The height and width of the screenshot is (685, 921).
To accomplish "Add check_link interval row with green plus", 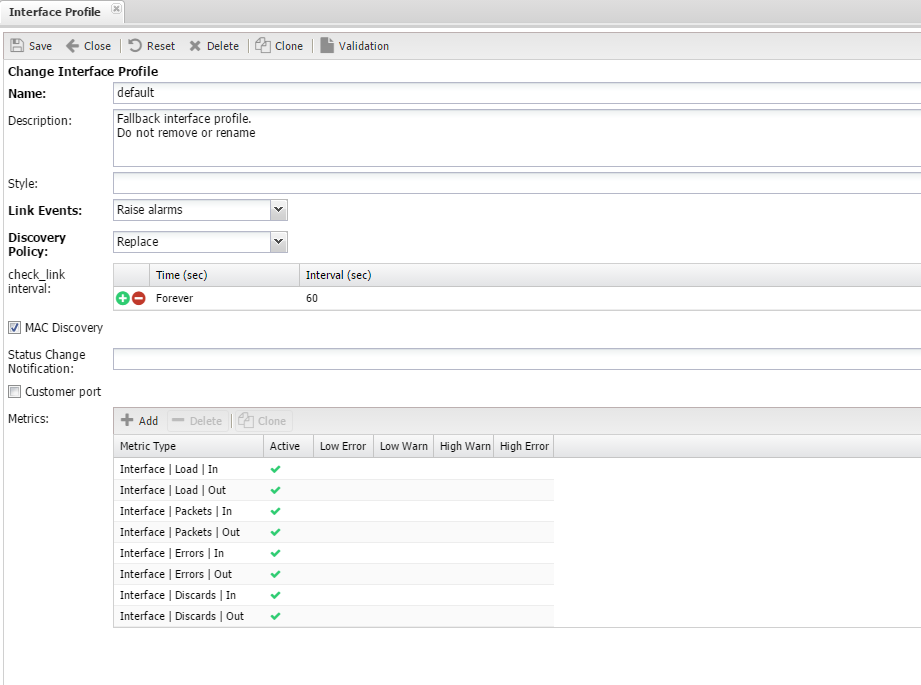I will pyautogui.click(x=123, y=298).
